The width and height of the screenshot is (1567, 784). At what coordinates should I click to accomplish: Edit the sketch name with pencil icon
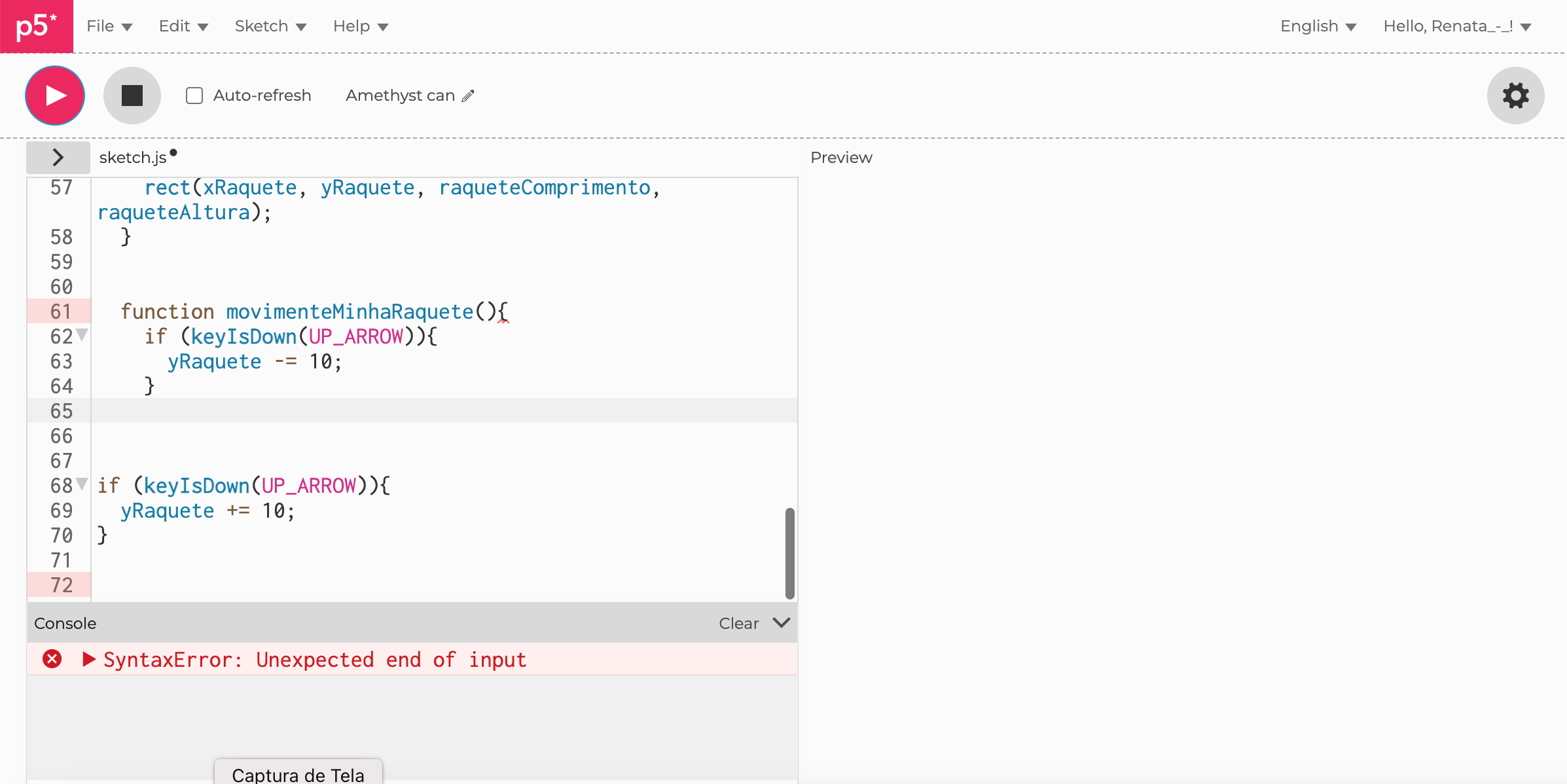[x=468, y=96]
